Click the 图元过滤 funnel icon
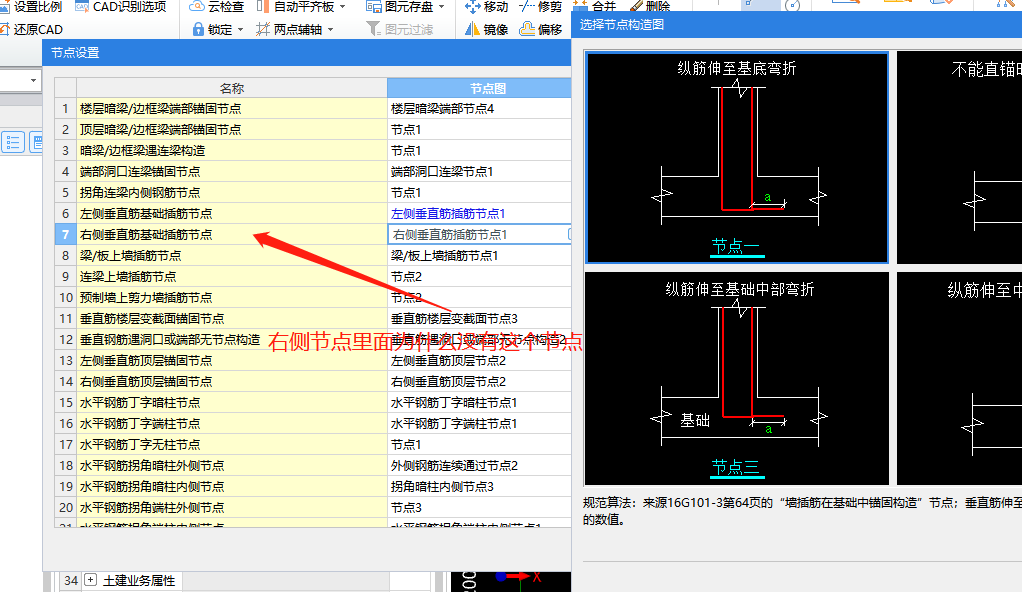 tap(373, 29)
